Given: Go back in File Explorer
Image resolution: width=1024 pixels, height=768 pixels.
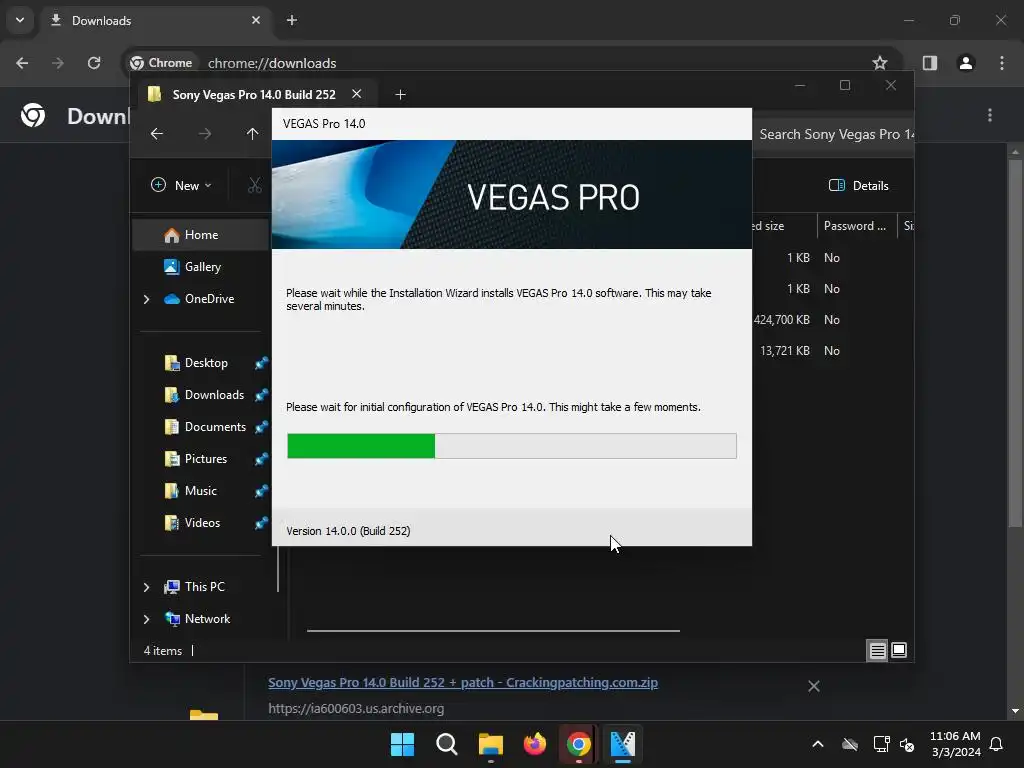Looking at the screenshot, I should [157, 134].
